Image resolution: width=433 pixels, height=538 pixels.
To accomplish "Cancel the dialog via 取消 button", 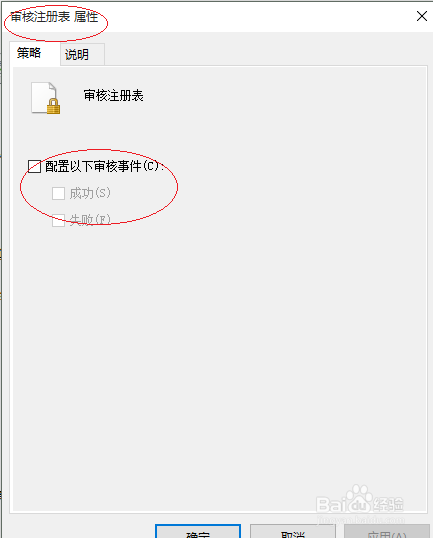I will click(x=293, y=532).
